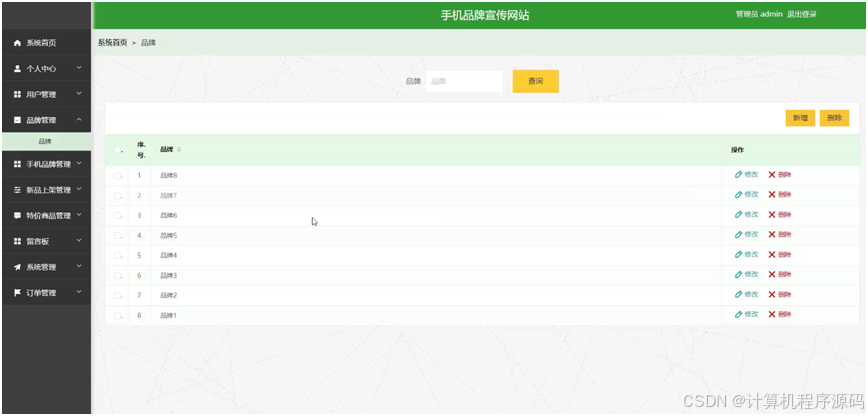
Task: Expand the 用户管理 menu chevron
Action: (79, 94)
